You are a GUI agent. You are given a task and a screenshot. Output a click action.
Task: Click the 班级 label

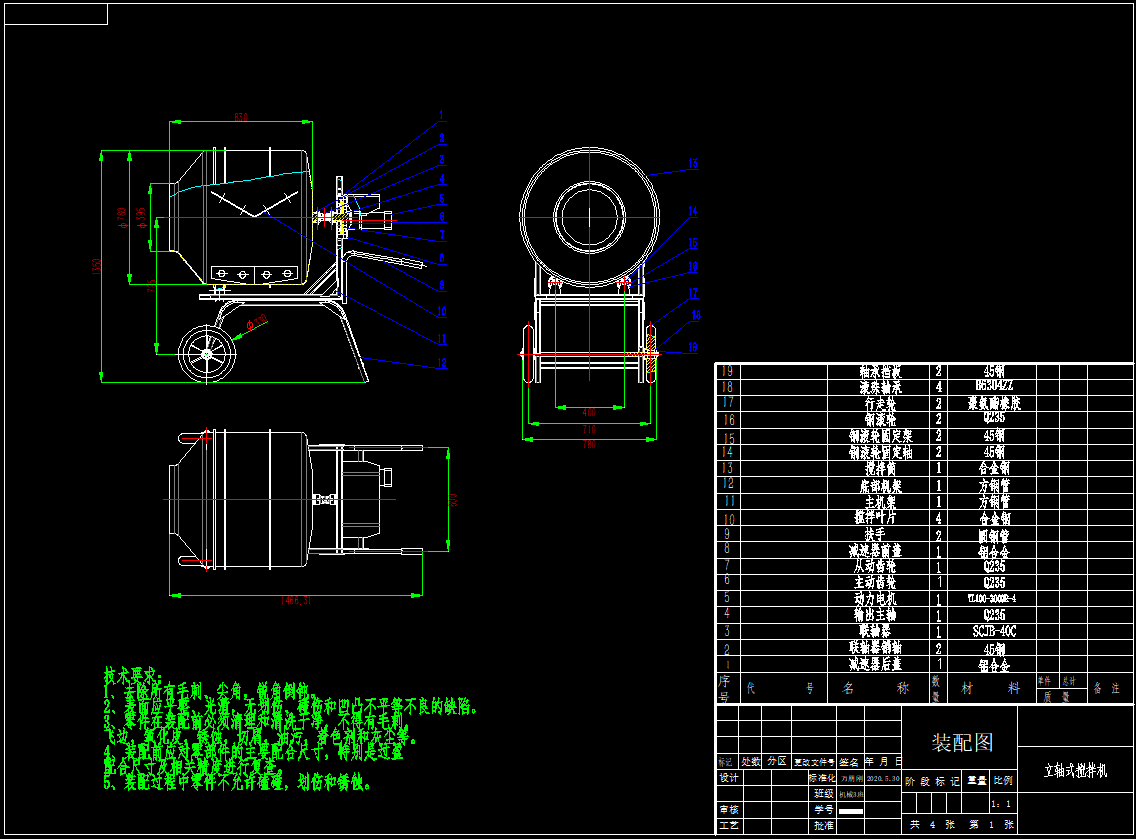pyautogui.click(x=822, y=793)
